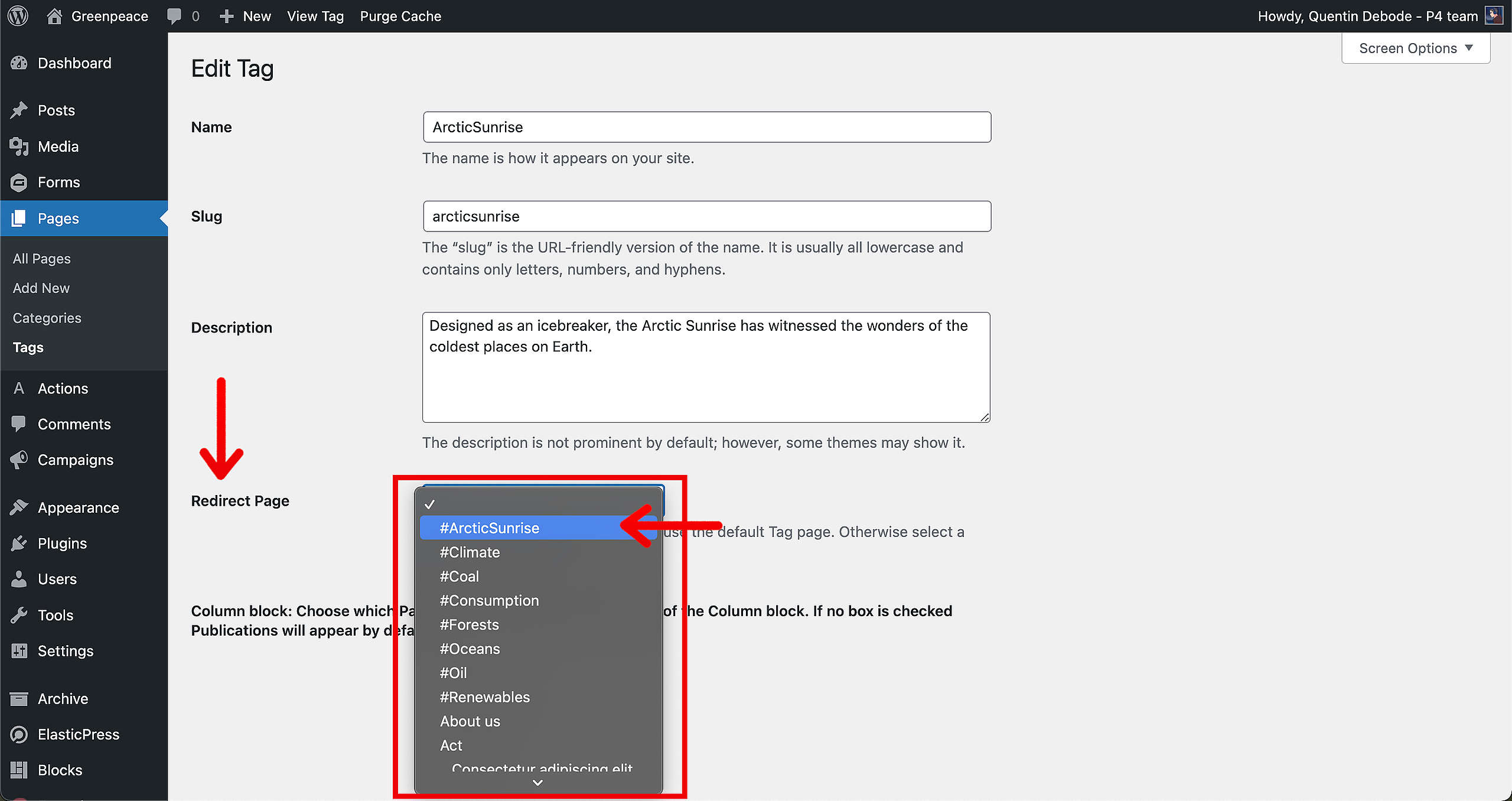Select the Act page option

point(538,745)
